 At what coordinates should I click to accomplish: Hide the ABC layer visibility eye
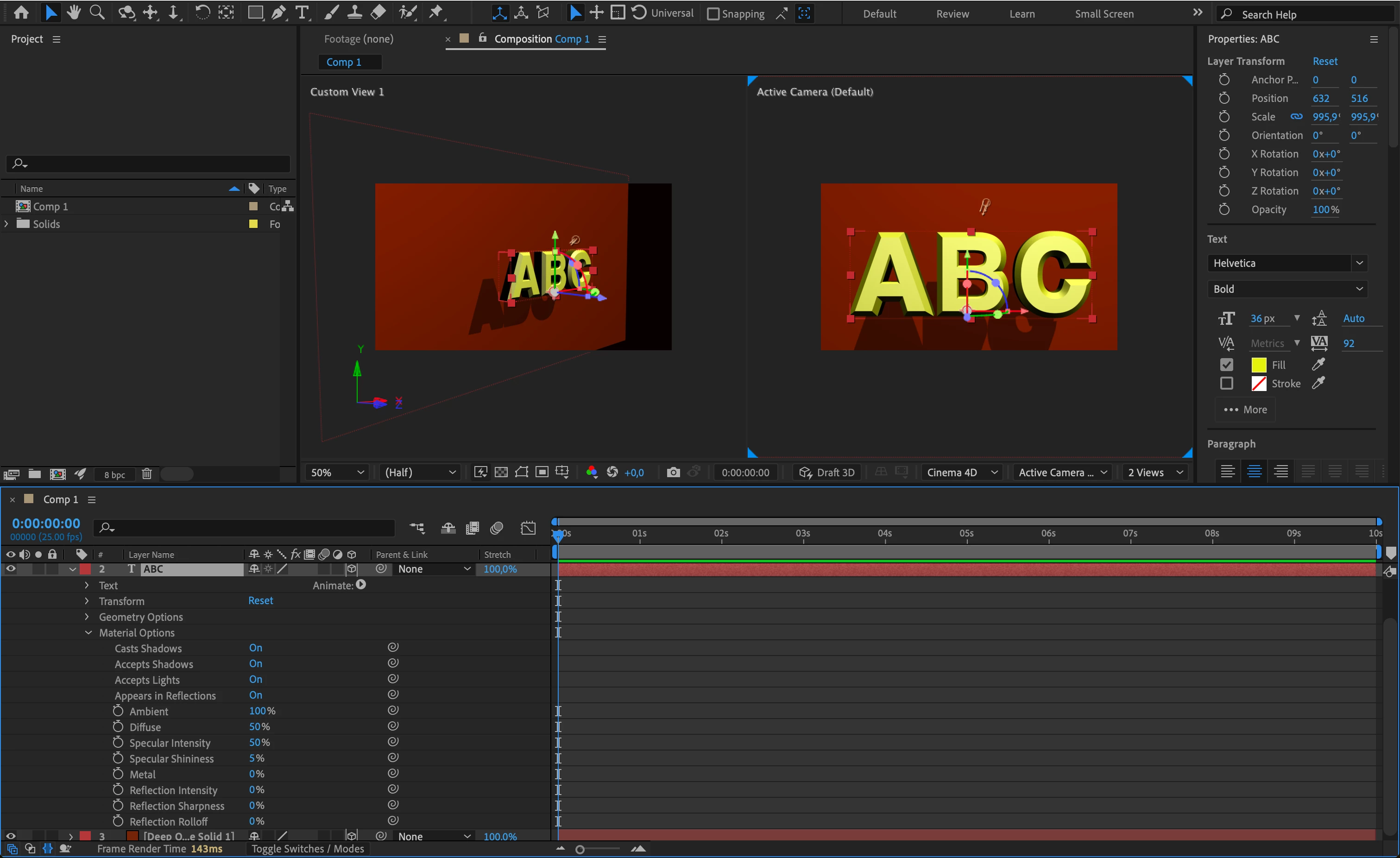[x=10, y=569]
